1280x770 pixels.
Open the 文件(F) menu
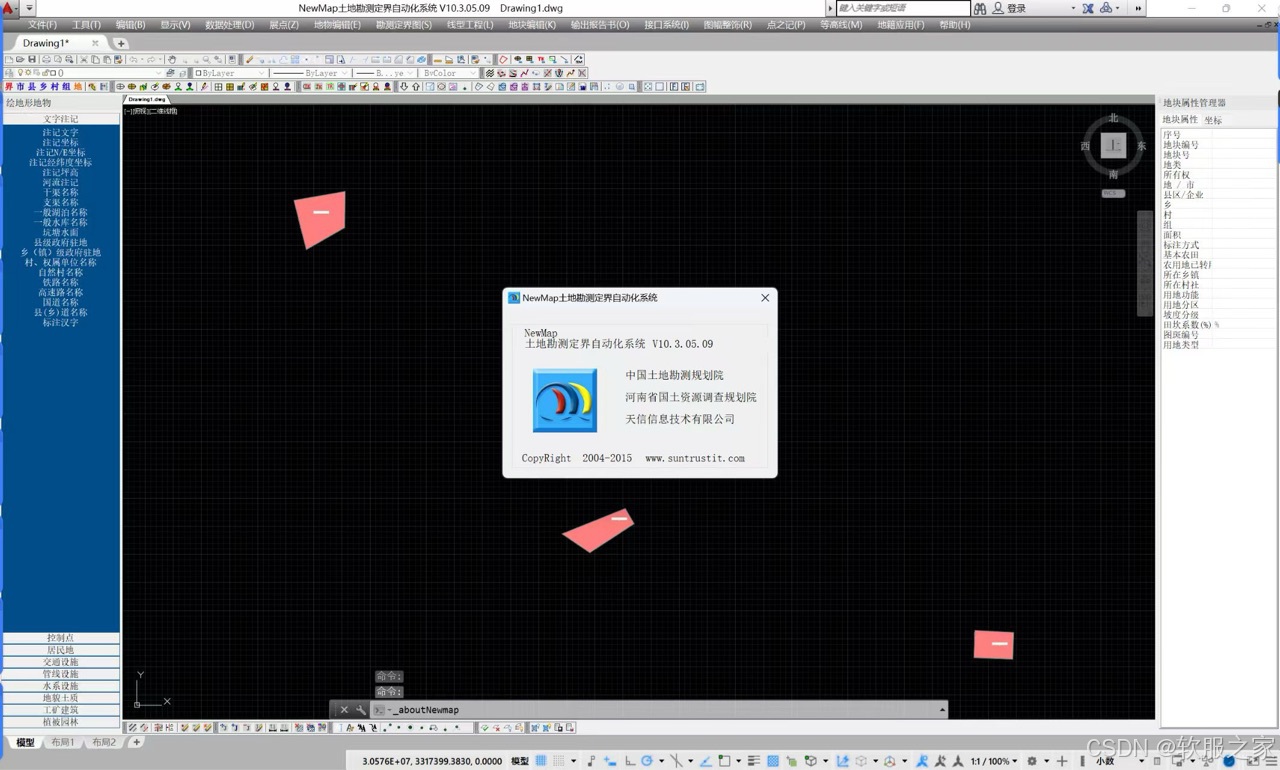(42, 25)
